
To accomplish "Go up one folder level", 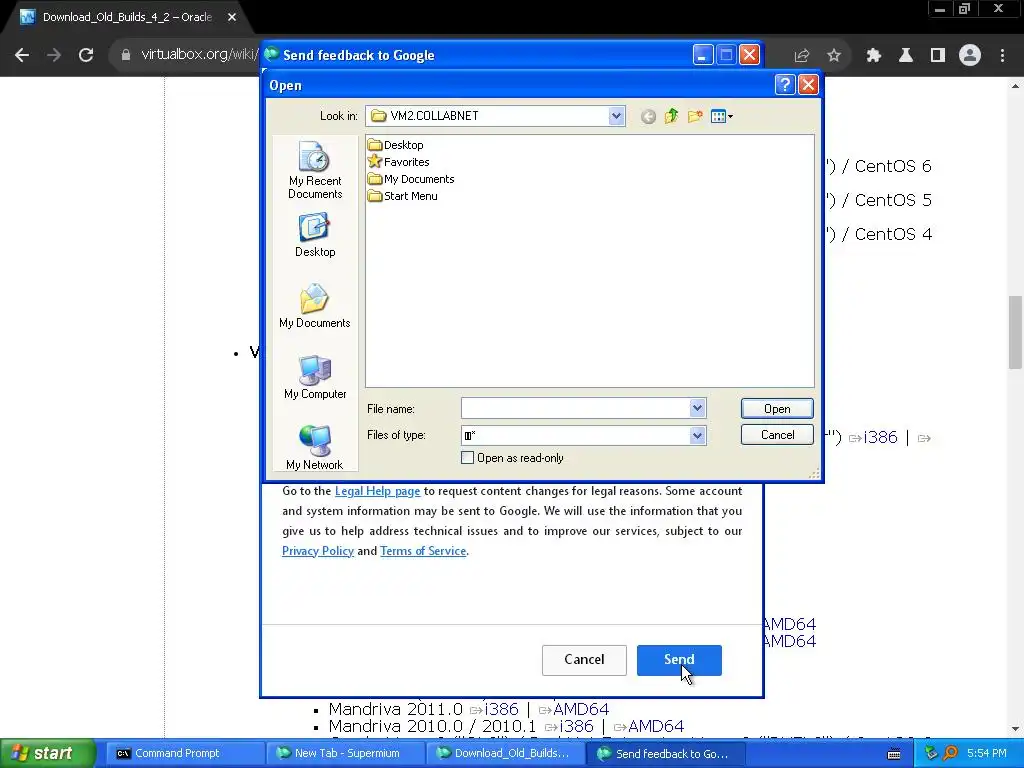I will click(x=671, y=116).
